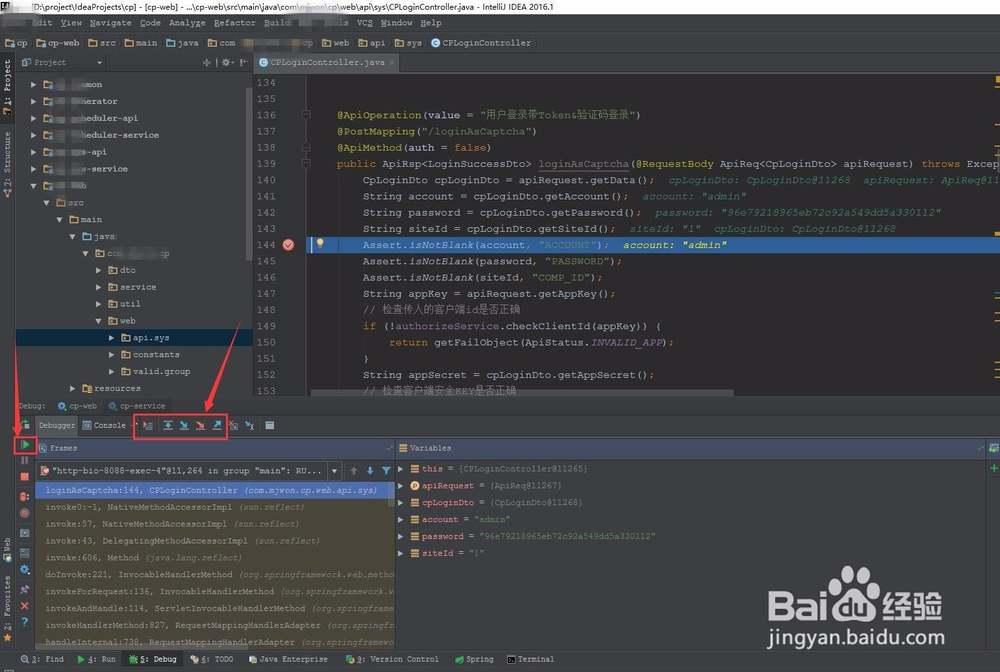
Task: Expand 'this' variable node
Action: [401, 469]
